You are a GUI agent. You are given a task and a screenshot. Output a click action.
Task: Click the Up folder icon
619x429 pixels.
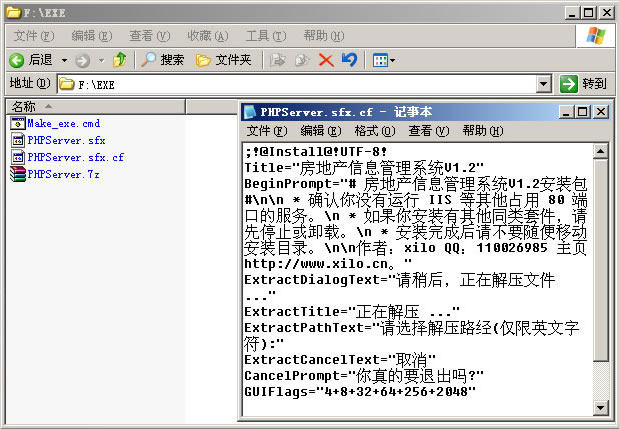click(x=120, y=60)
